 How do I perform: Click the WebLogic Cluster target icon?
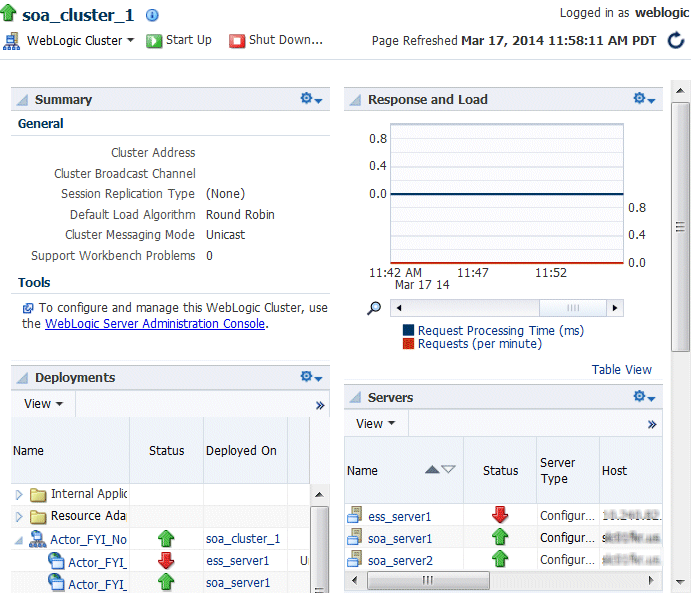[x=11, y=41]
